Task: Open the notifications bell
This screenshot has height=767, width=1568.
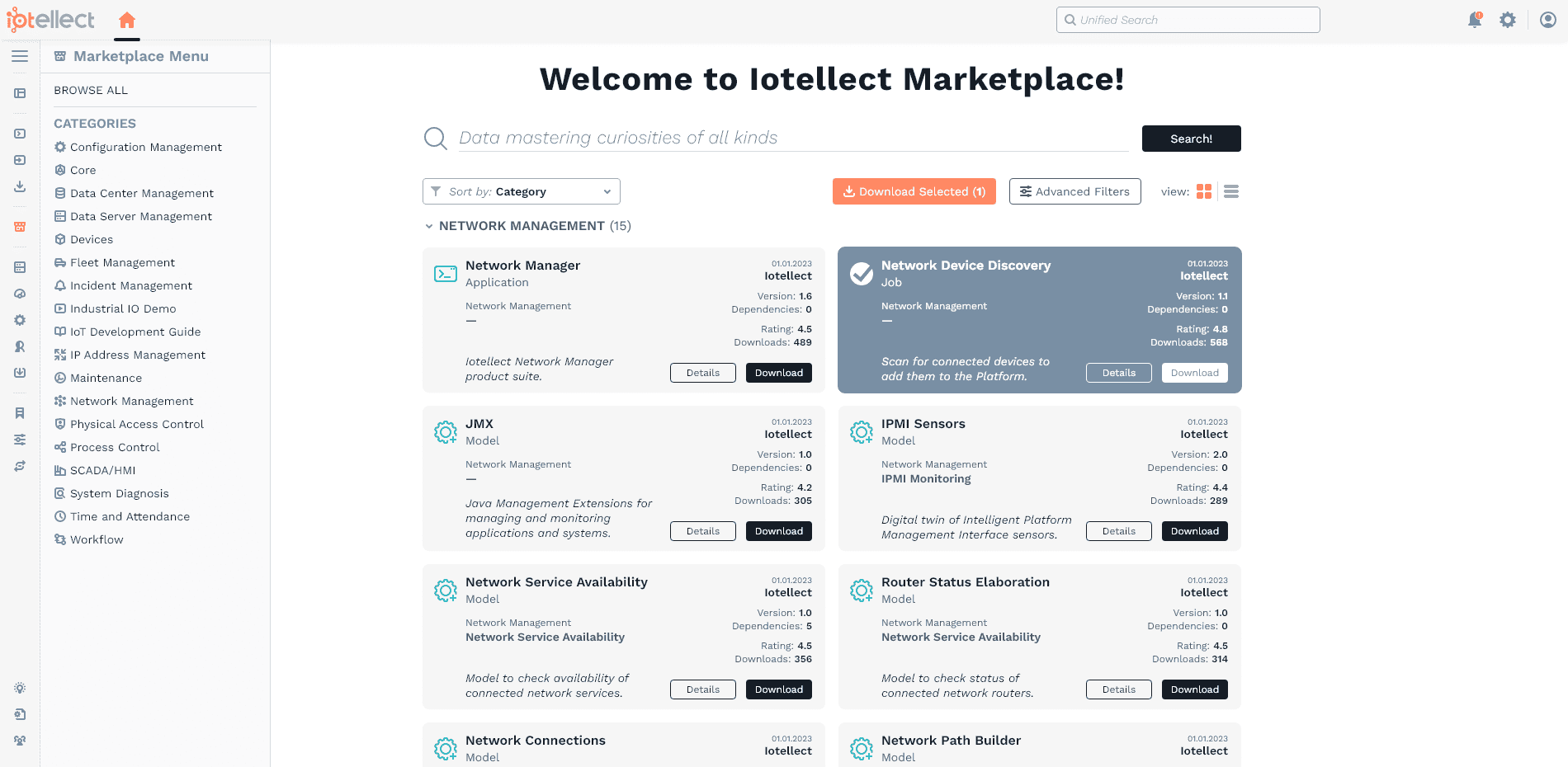Action: pos(1475,20)
